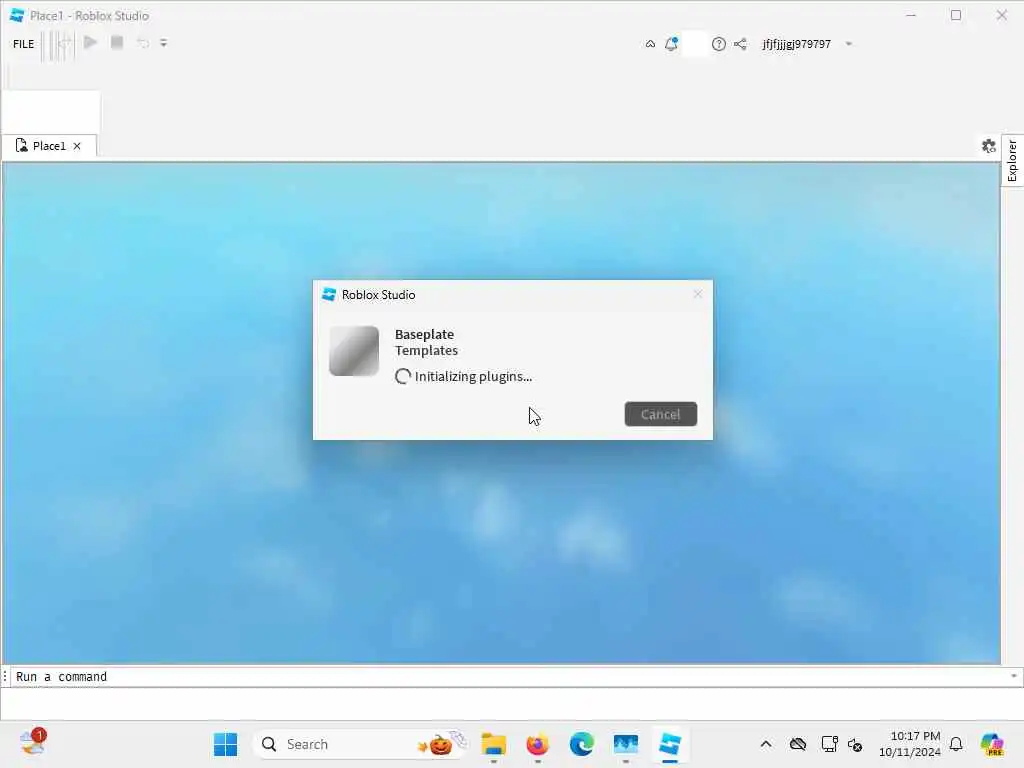Click the network display tray icon
The height and width of the screenshot is (768, 1024).
(829, 744)
